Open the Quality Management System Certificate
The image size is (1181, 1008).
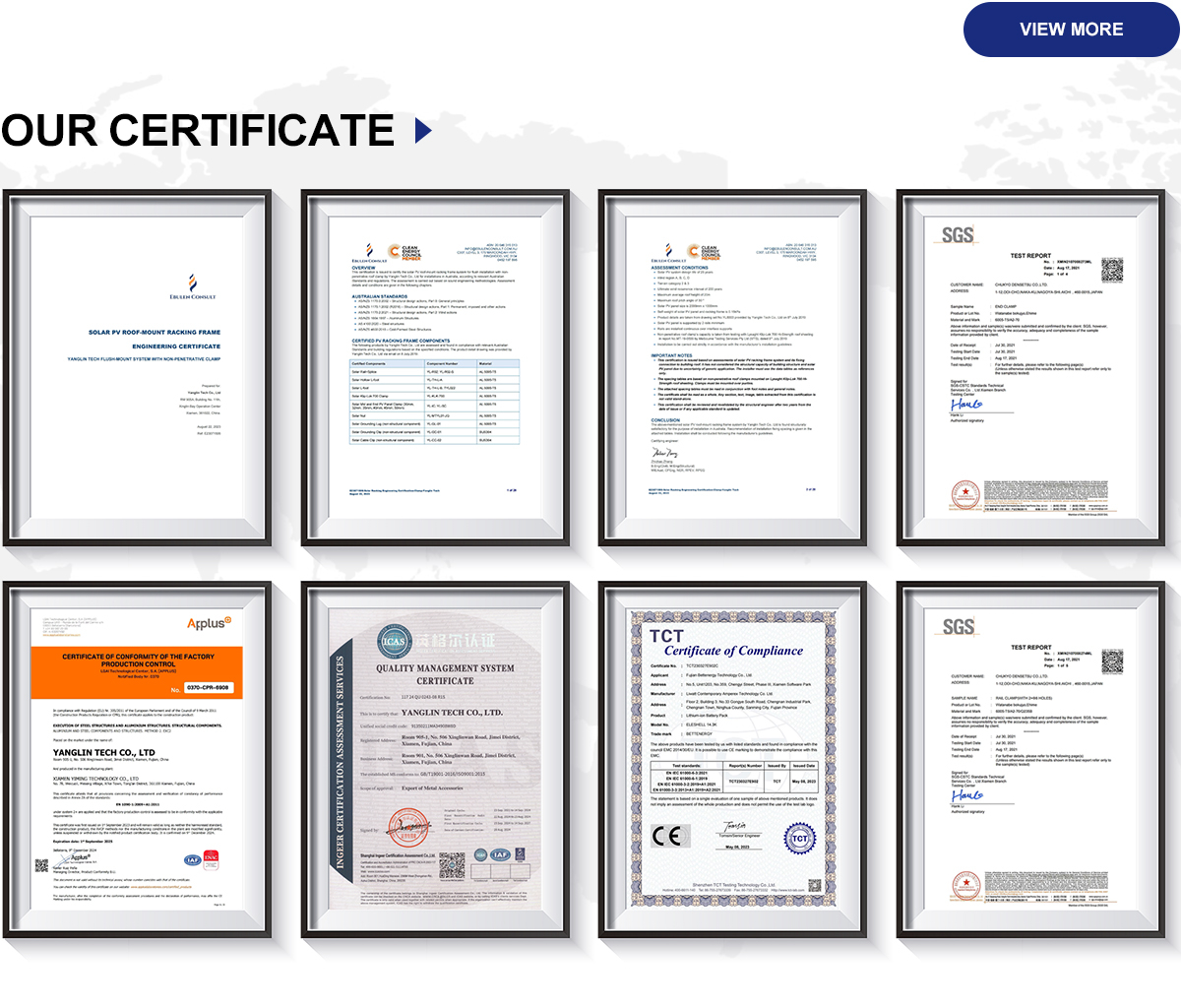pyautogui.click(x=435, y=759)
